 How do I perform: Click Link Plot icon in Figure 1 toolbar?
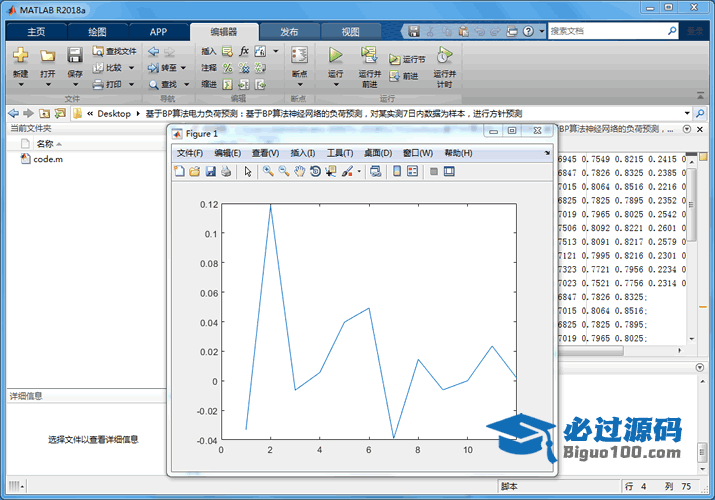[375, 171]
